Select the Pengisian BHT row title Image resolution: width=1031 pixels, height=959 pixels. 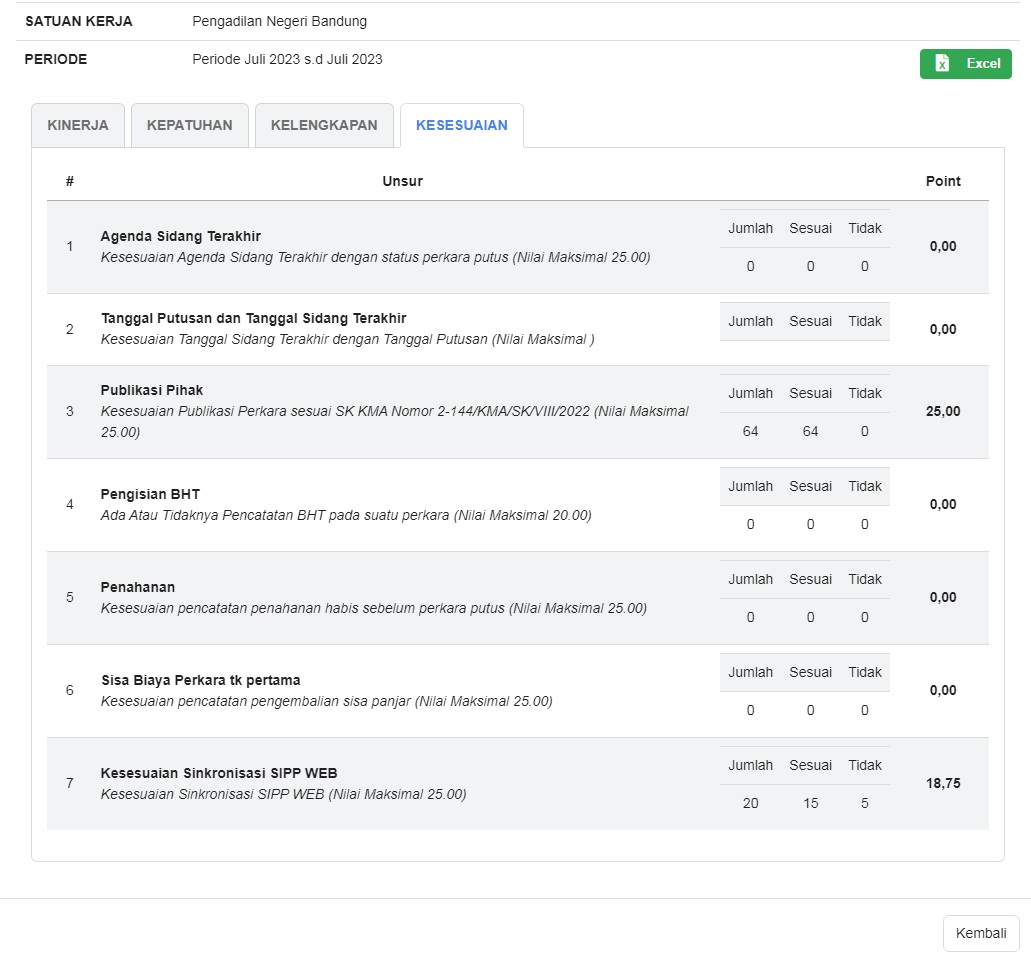150,495
